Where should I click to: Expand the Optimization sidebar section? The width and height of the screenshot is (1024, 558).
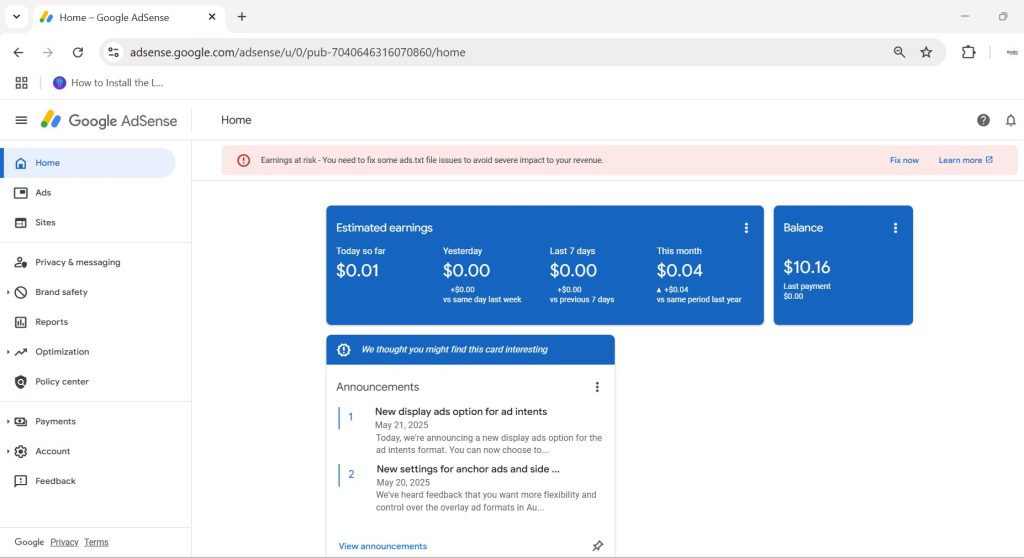(x=8, y=352)
